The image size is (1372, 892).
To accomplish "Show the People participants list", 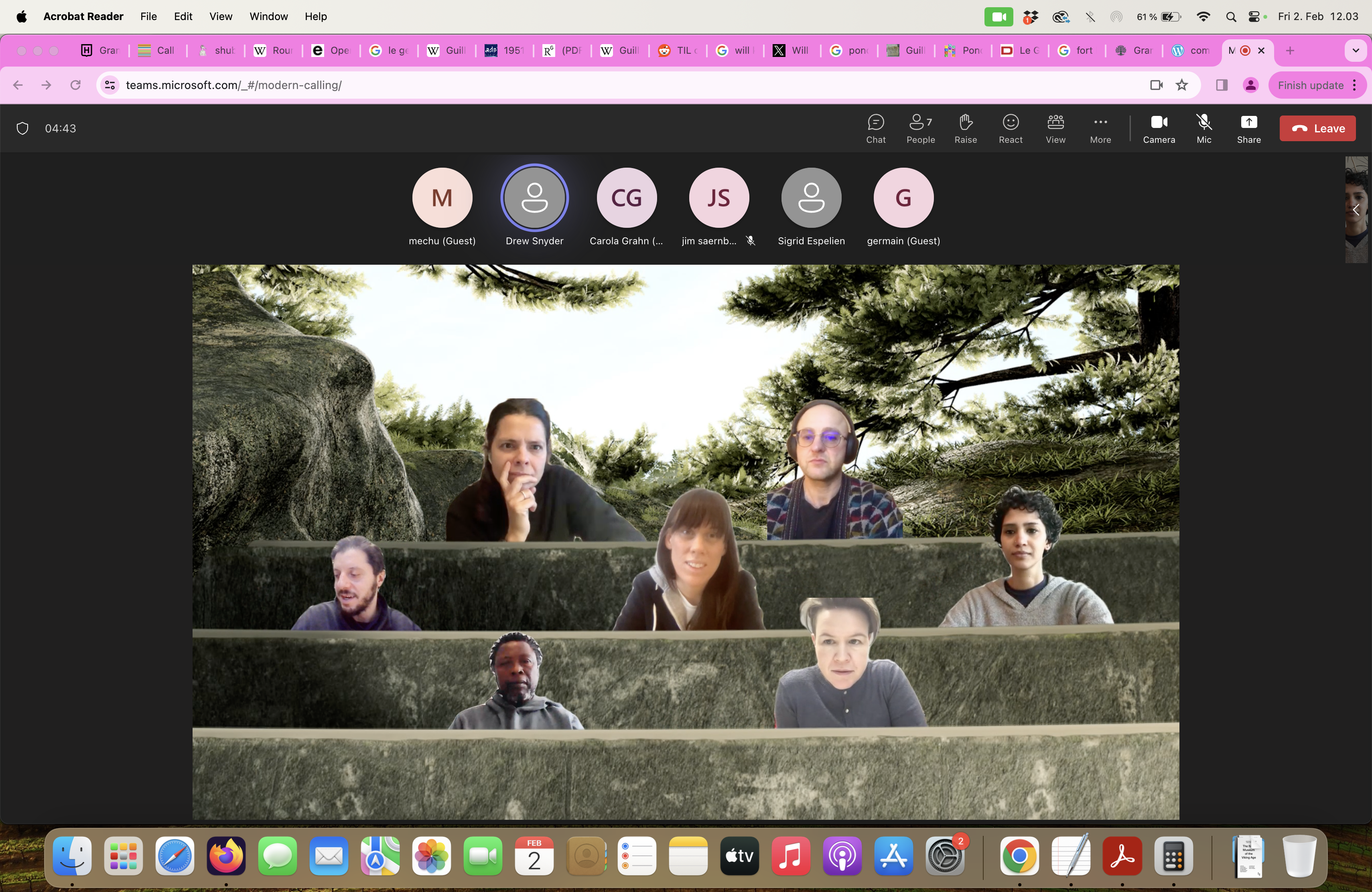I will (x=920, y=128).
